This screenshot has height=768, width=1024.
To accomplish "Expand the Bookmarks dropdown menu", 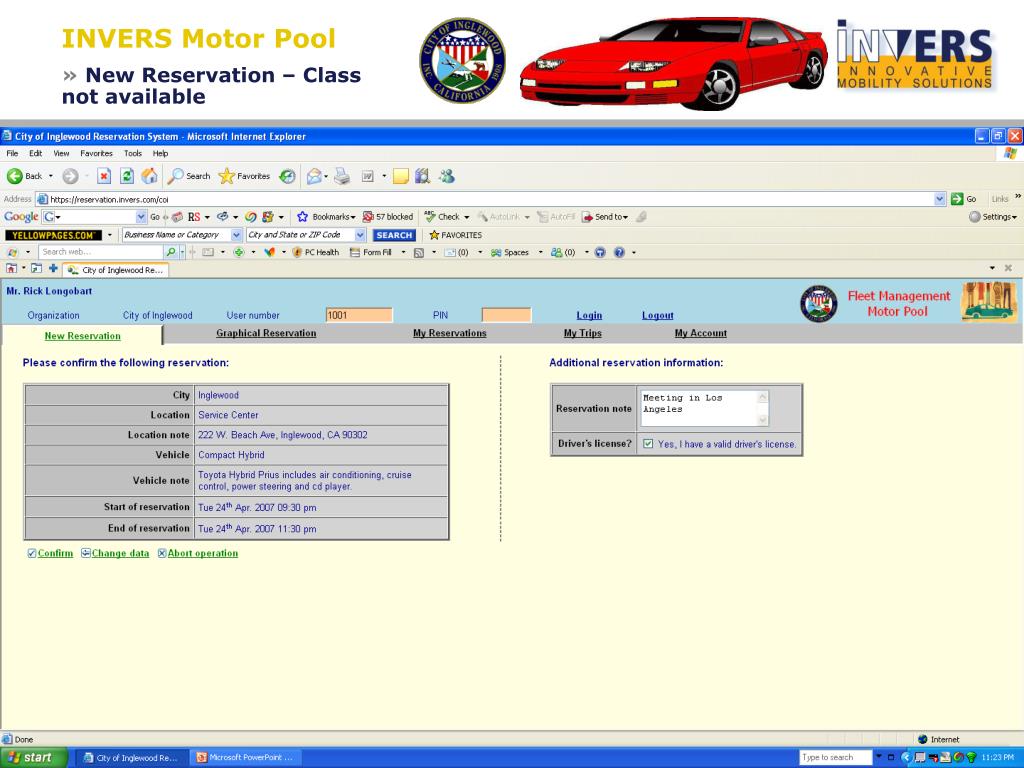I will tap(353, 217).
